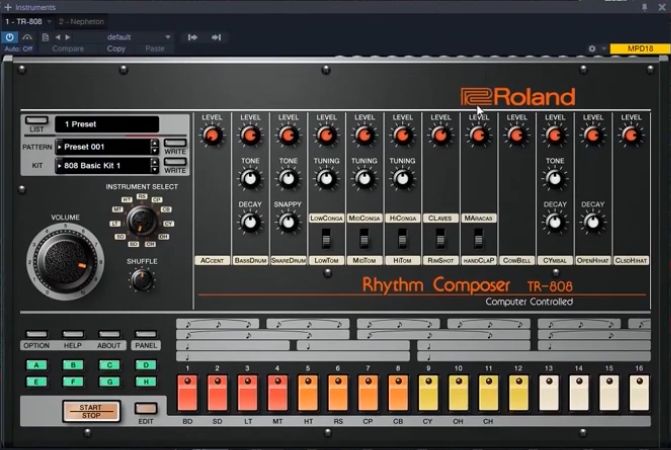Click the Snare Drum SNAPPY knob
Image resolution: width=671 pixels, height=450 pixels.
(x=288, y=222)
